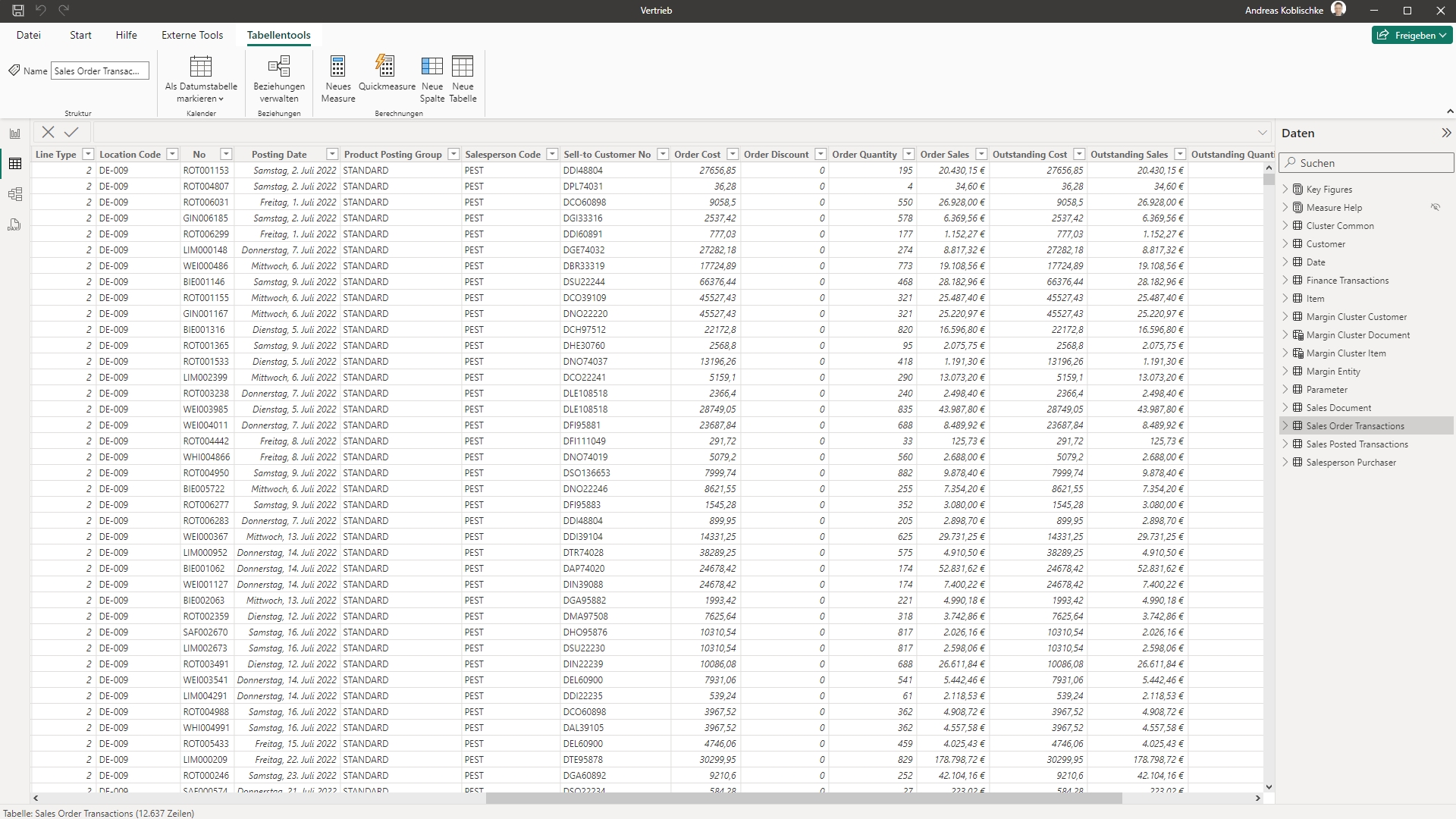Open Beziehungen verwalten
Viewport: 1456px width, 819px height.
pyautogui.click(x=279, y=67)
